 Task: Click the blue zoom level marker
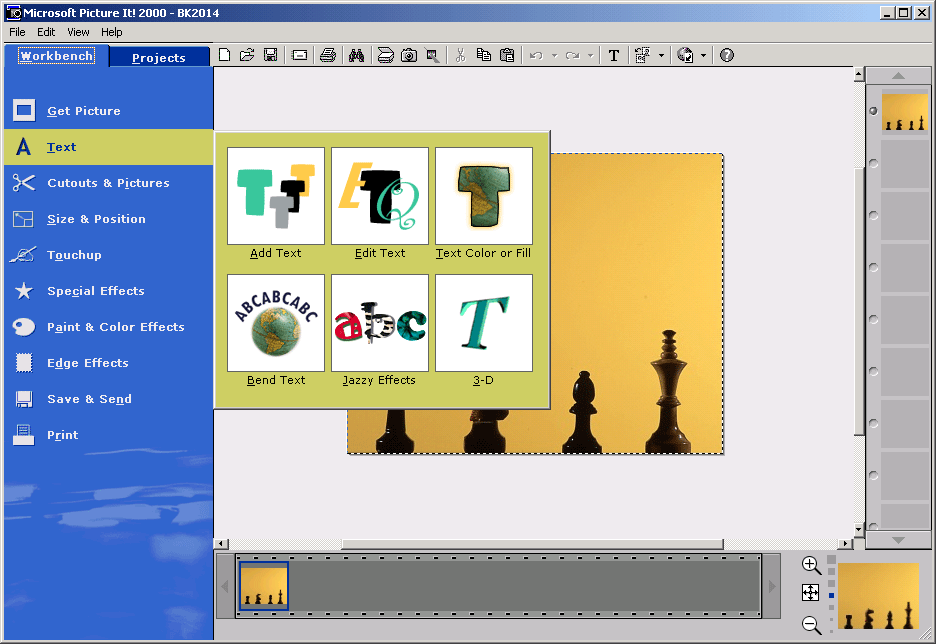pos(831,596)
